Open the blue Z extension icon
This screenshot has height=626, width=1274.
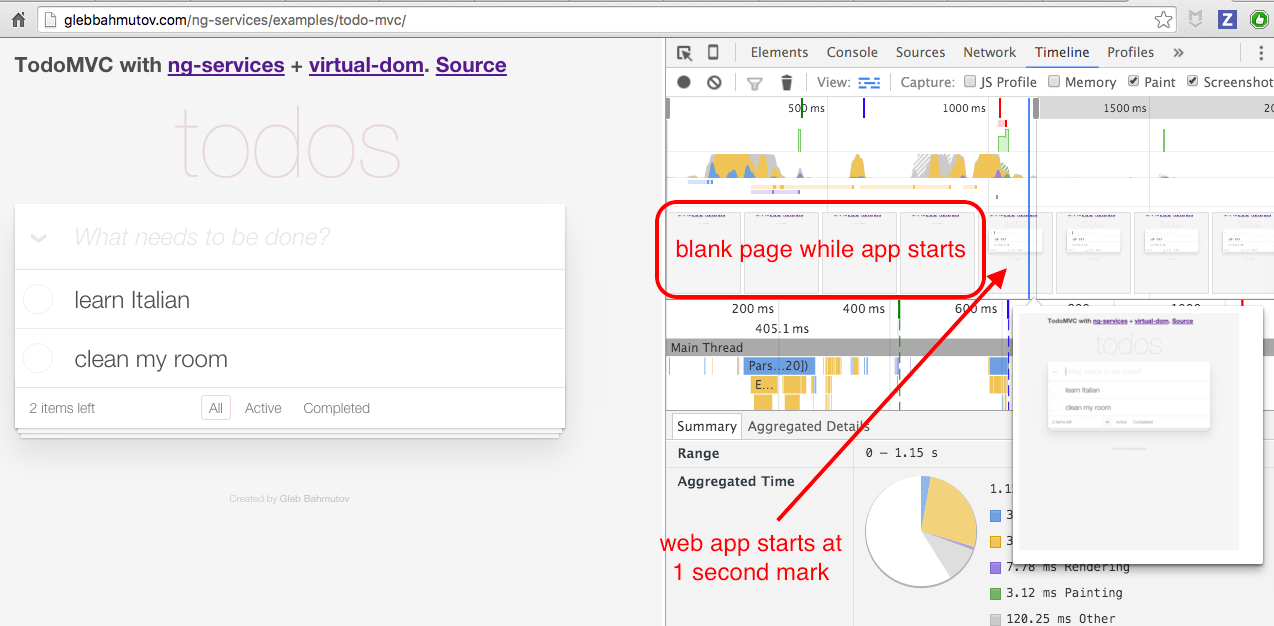pos(1227,19)
